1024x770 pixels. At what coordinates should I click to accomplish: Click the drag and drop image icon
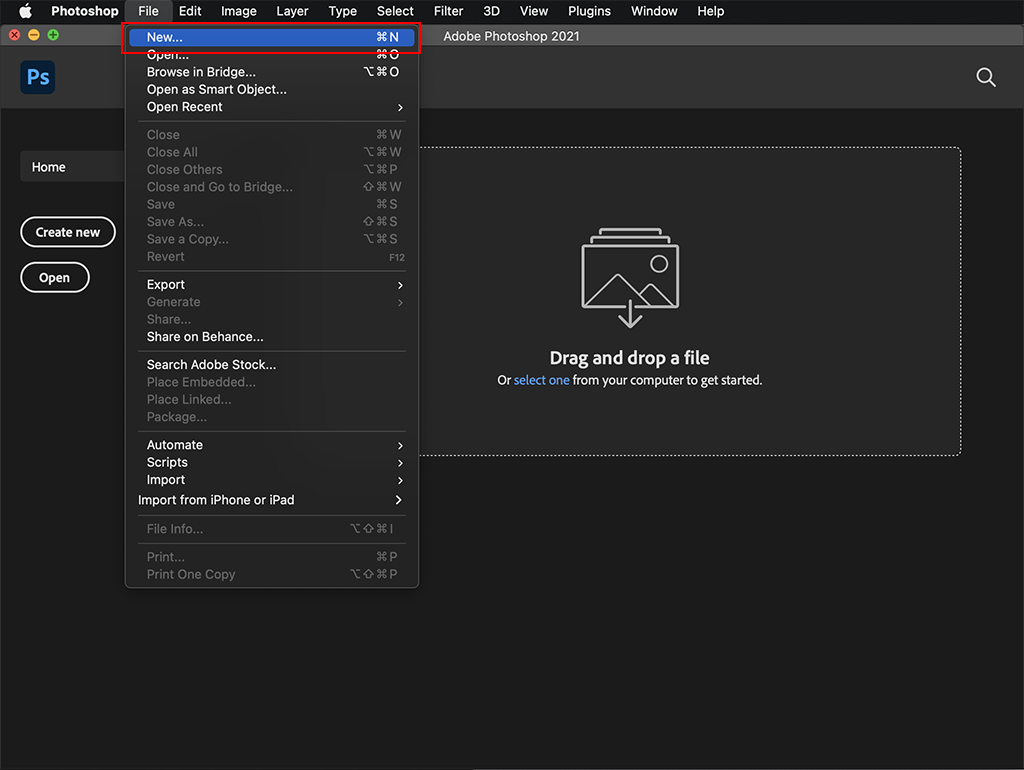point(630,278)
